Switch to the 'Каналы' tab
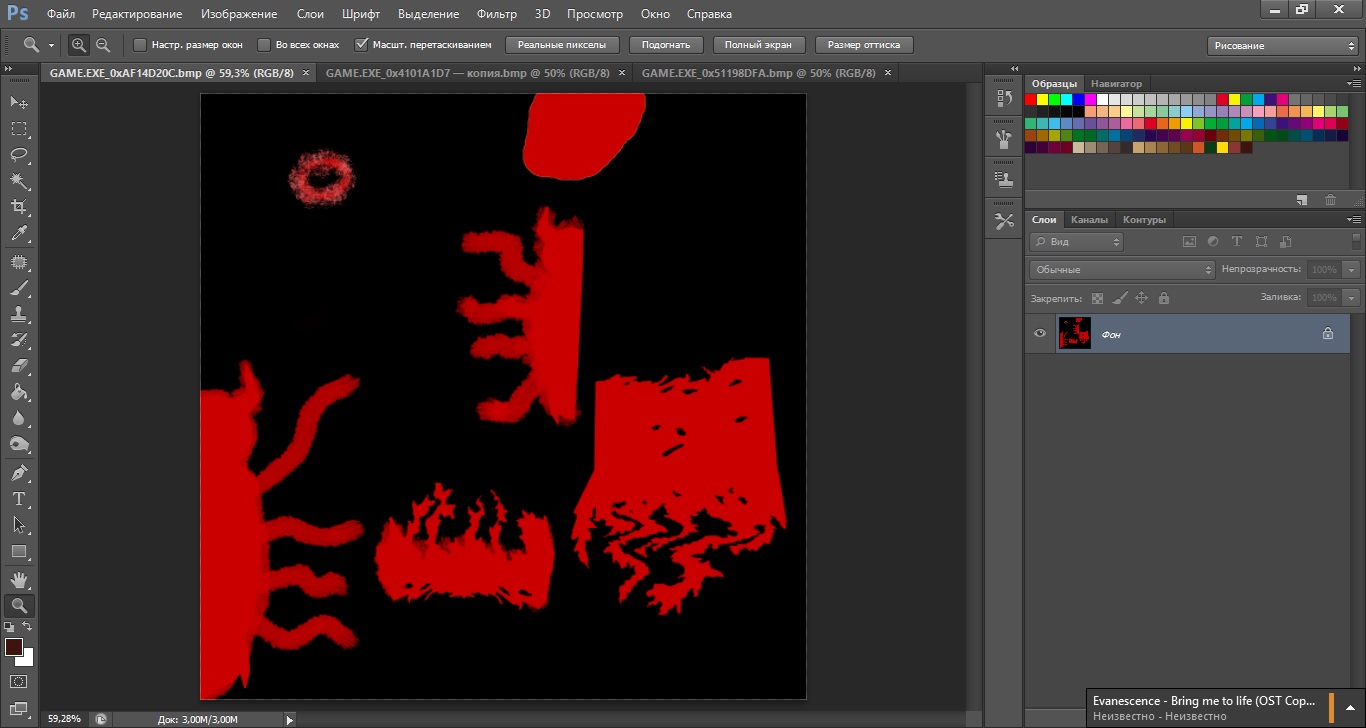 (x=1089, y=220)
